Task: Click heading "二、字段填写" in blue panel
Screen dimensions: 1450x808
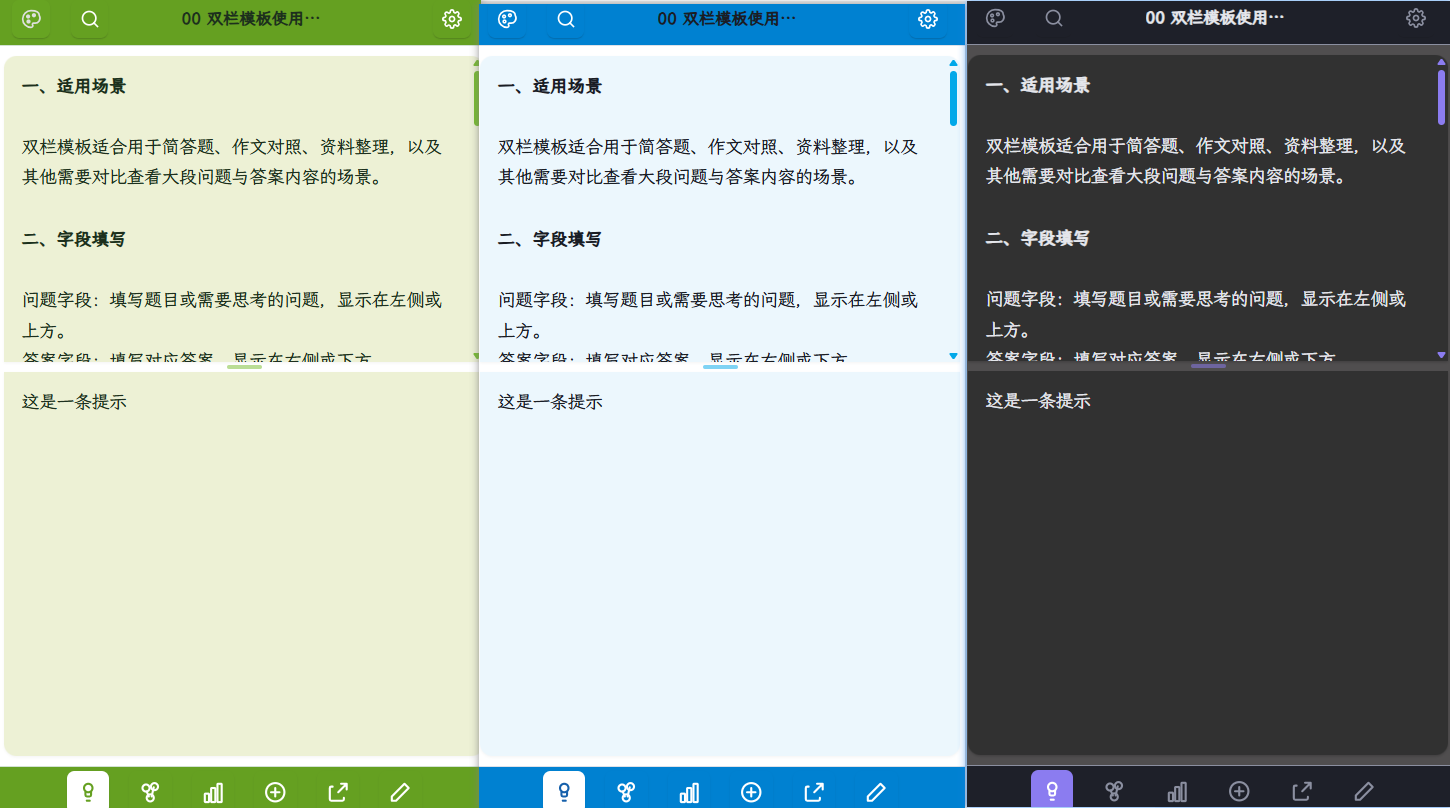Action: coord(550,239)
